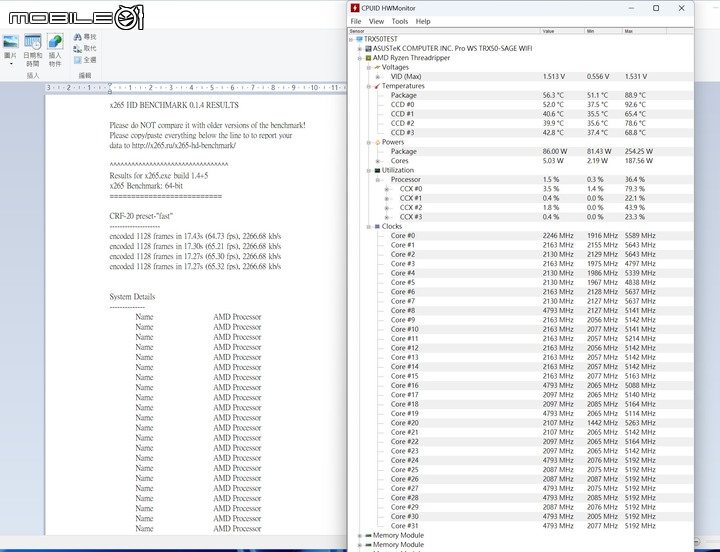The height and width of the screenshot is (552, 720).
Task: Click the x265.ru benchmark URL in document
Action: tap(184, 146)
